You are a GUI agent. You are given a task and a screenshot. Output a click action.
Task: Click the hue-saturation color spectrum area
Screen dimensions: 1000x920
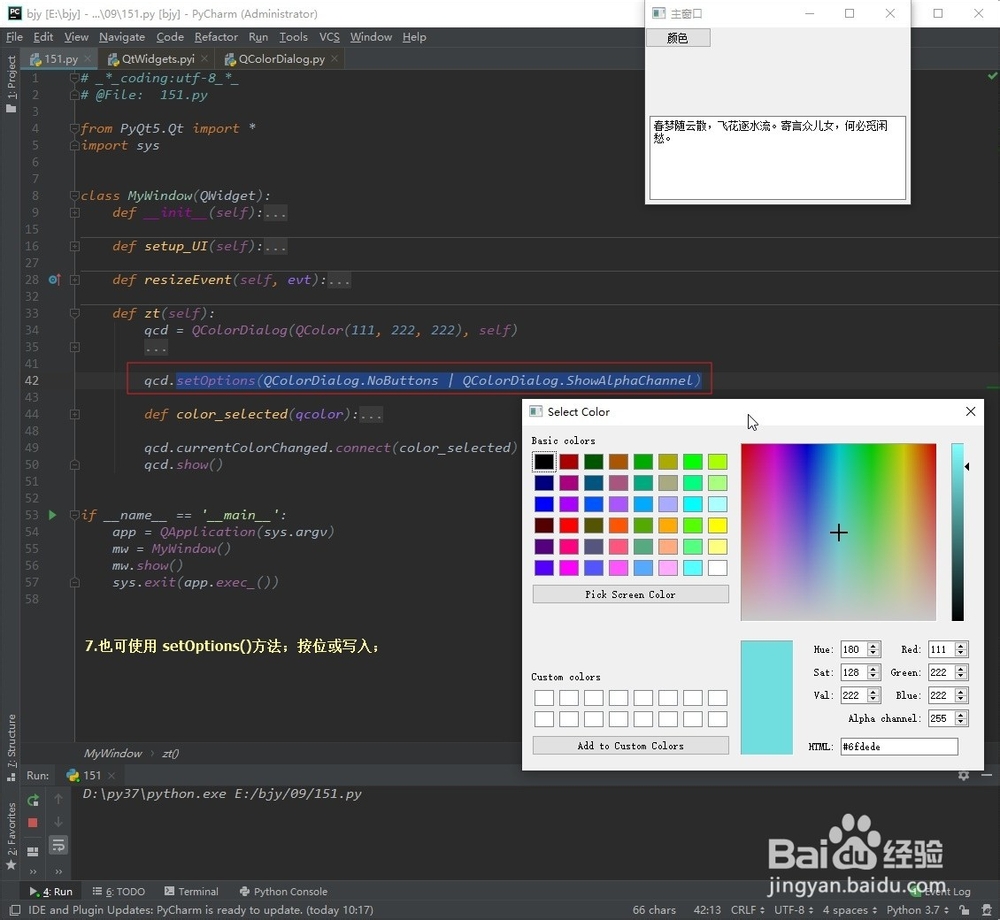pos(838,532)
